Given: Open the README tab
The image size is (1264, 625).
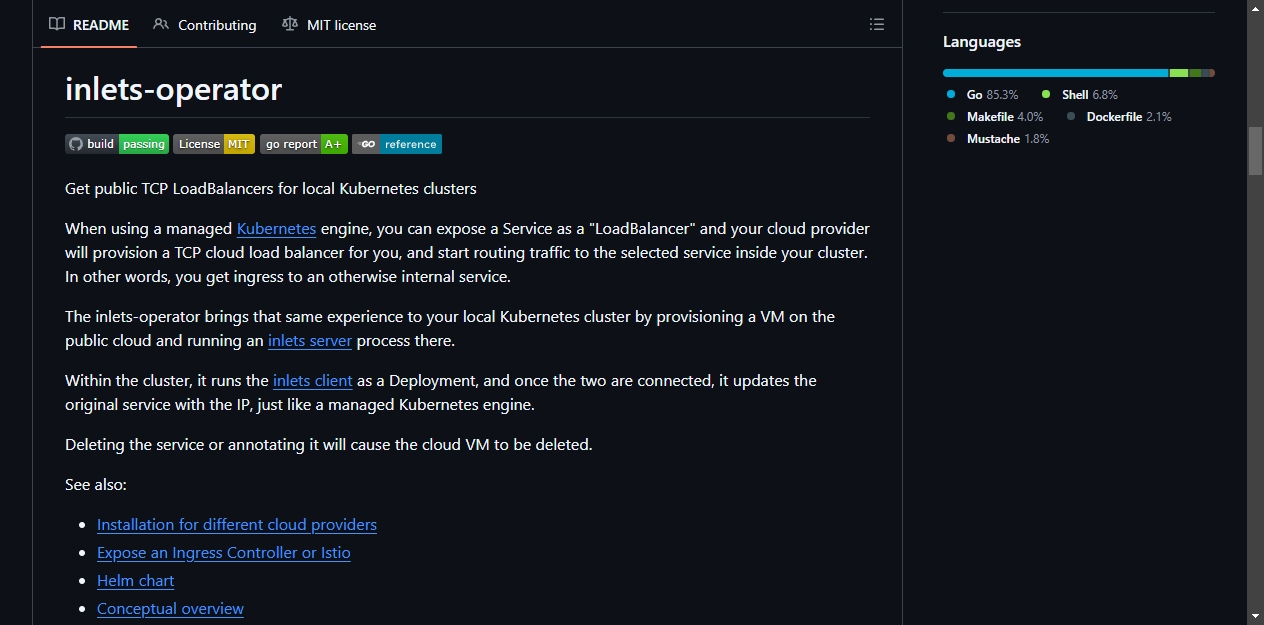Looking at the screenshot, I should tap(89, 25).
